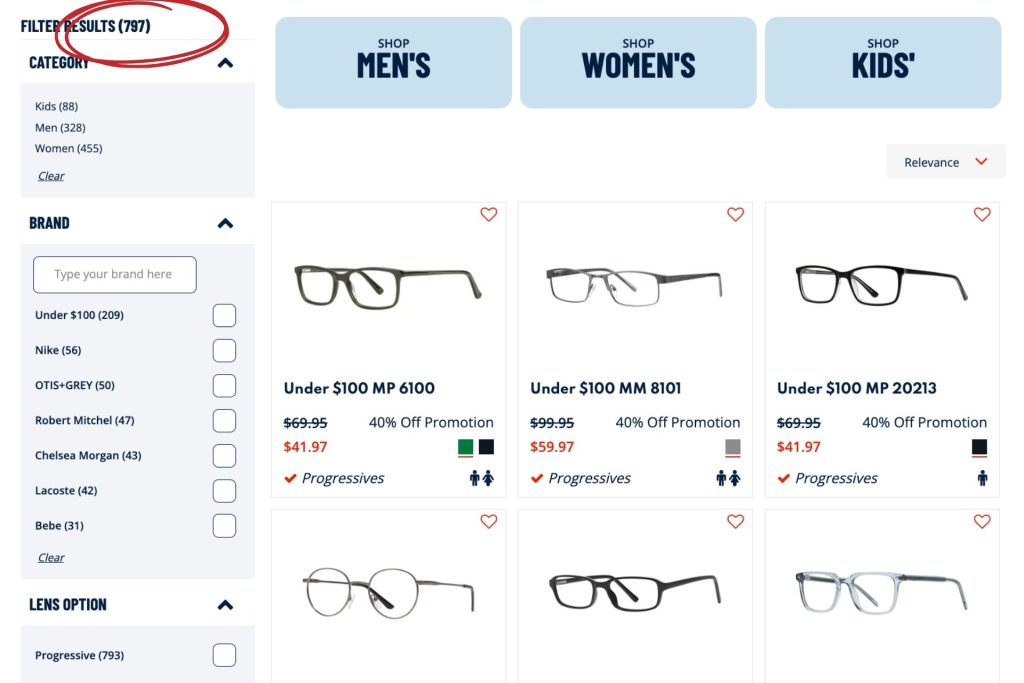1024x683 pixels.
Task: Click the men's figure icon under MP 20213
Action: pos(981,478)
